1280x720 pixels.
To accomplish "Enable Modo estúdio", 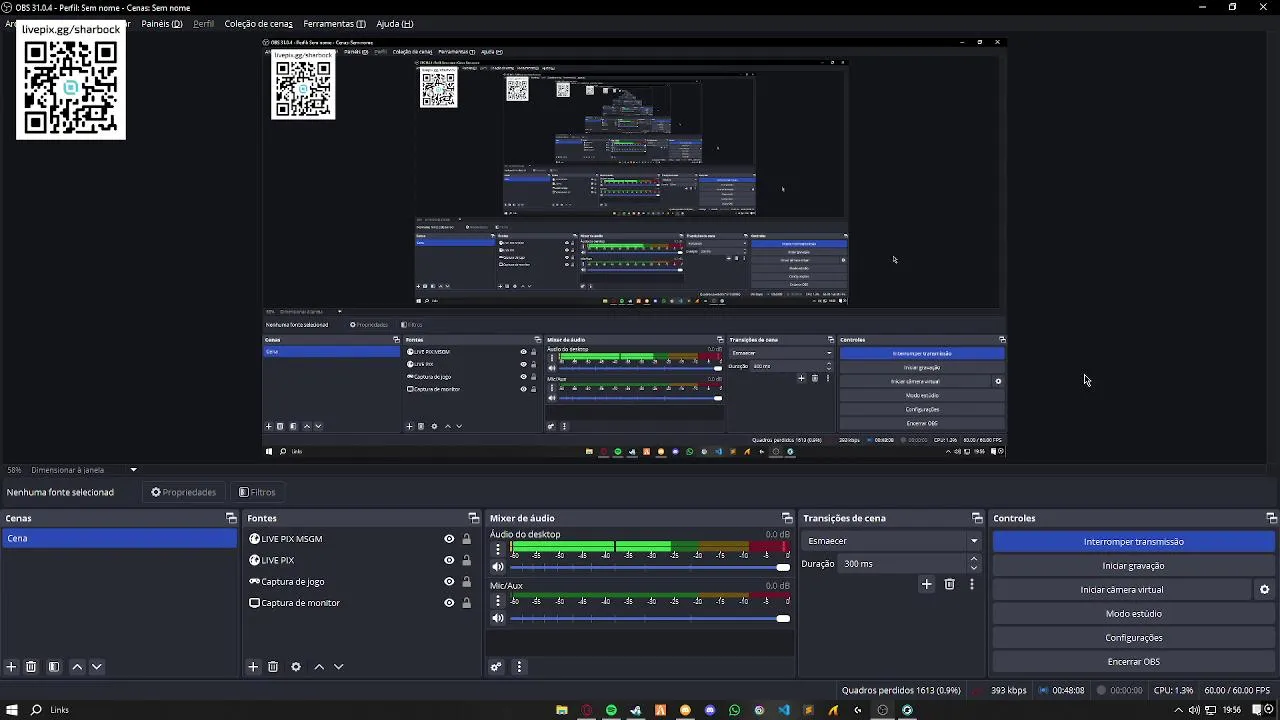I will (1133, 614).
